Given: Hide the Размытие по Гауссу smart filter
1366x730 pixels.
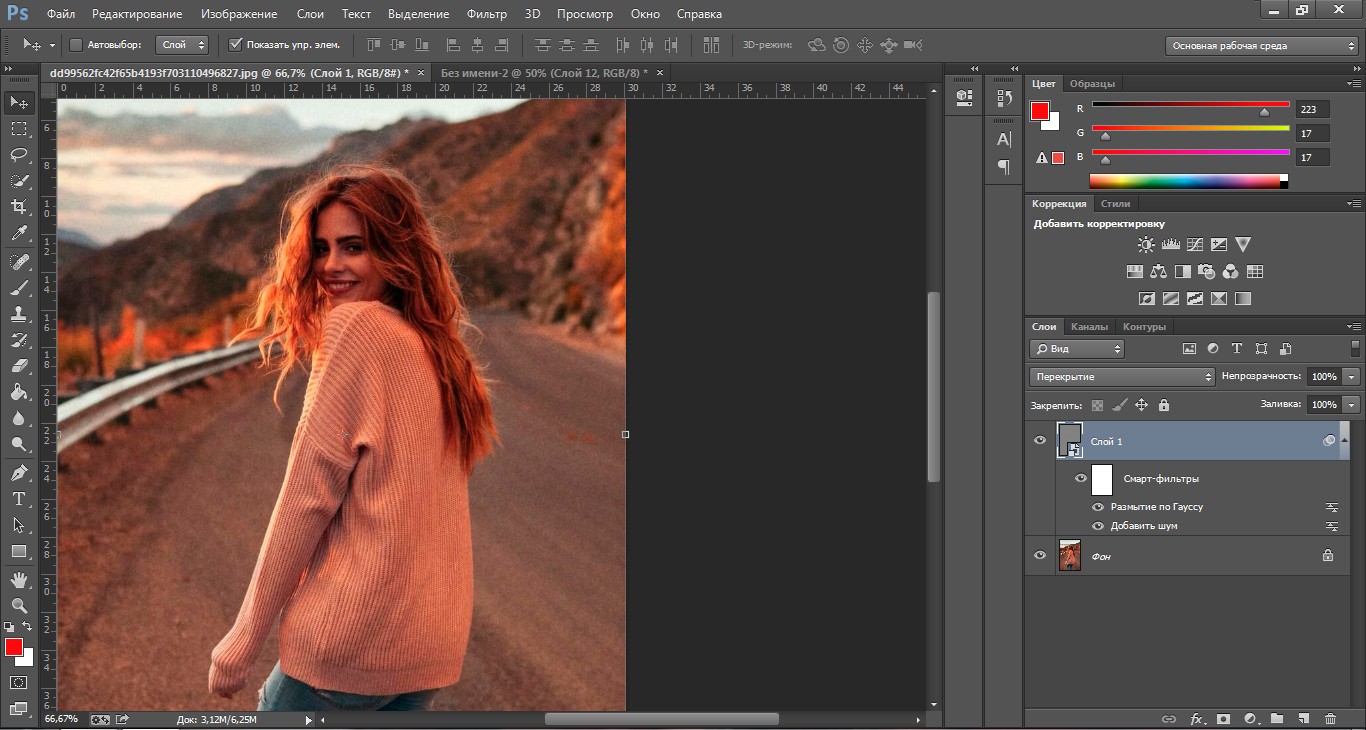Looking at the screenshot, I should [x=1098, y=507].
